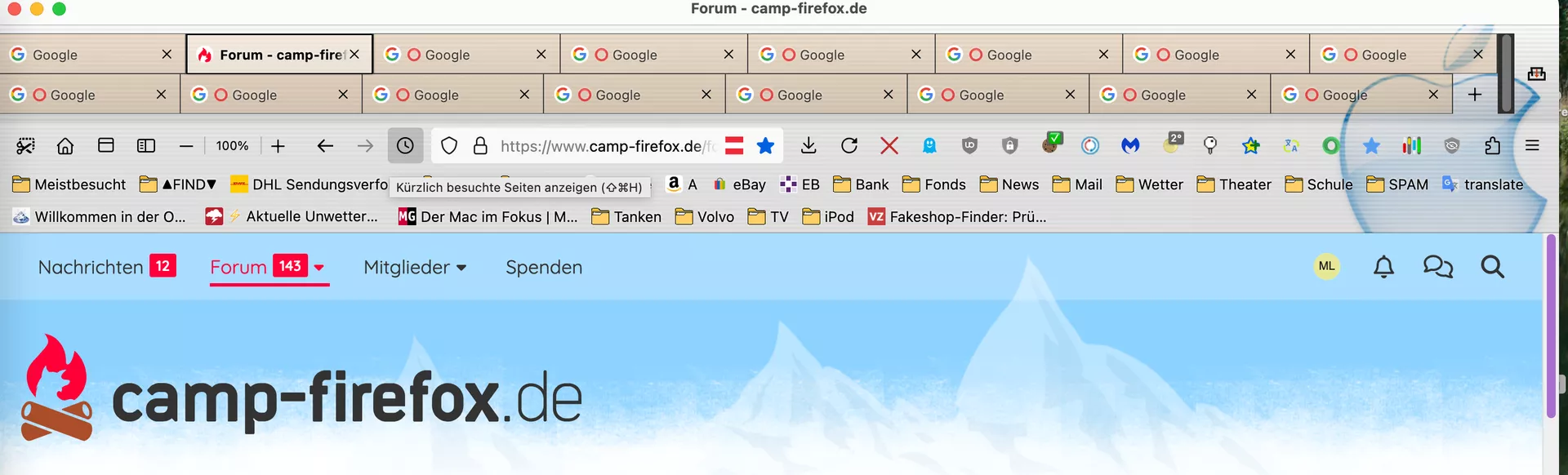Screen dimensions: 1568x475
Task: Open the history clock button
Action: pos(405,146)
